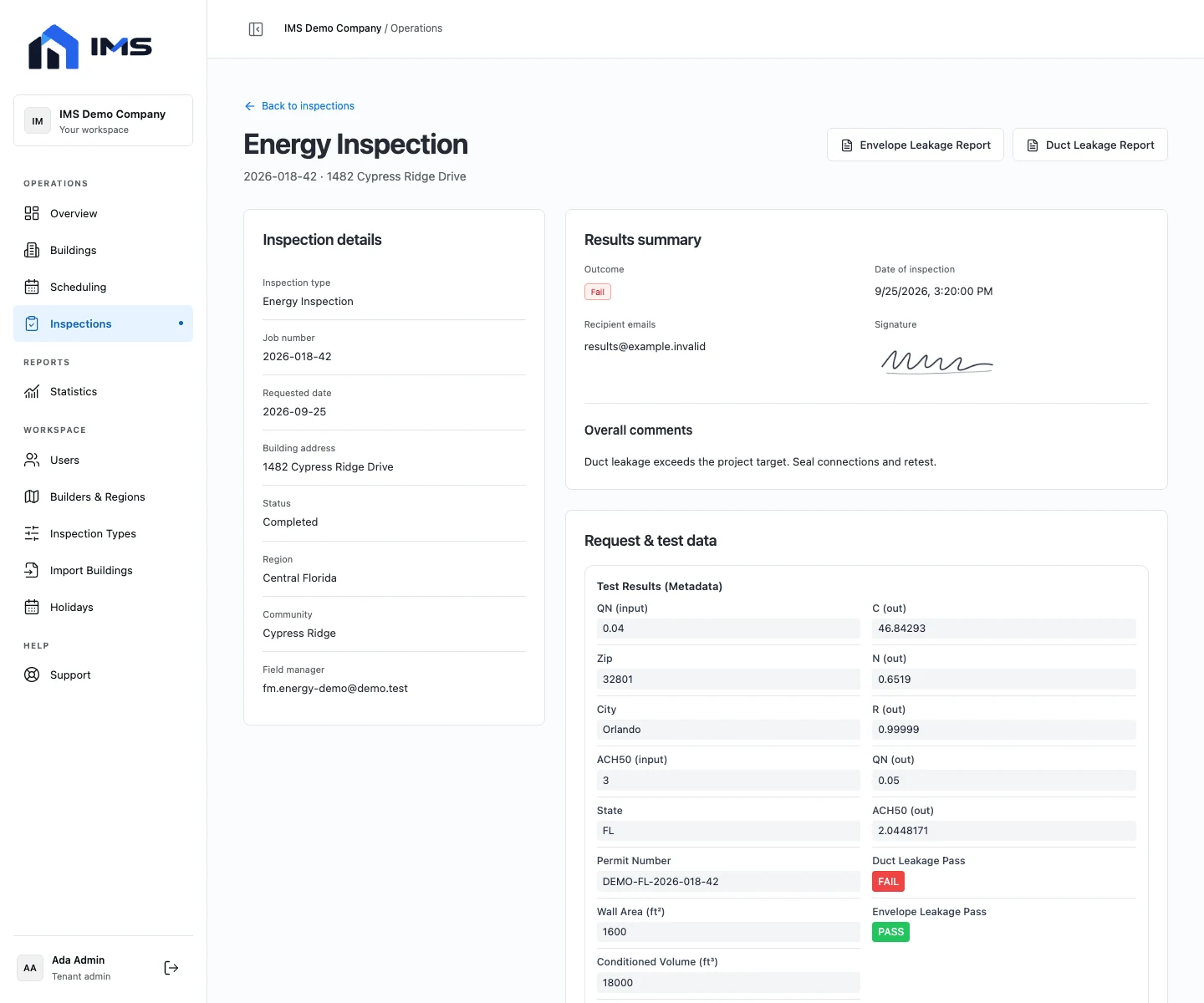
Task: Click the Inspection Types sliders icon
Action: (32, 533)
